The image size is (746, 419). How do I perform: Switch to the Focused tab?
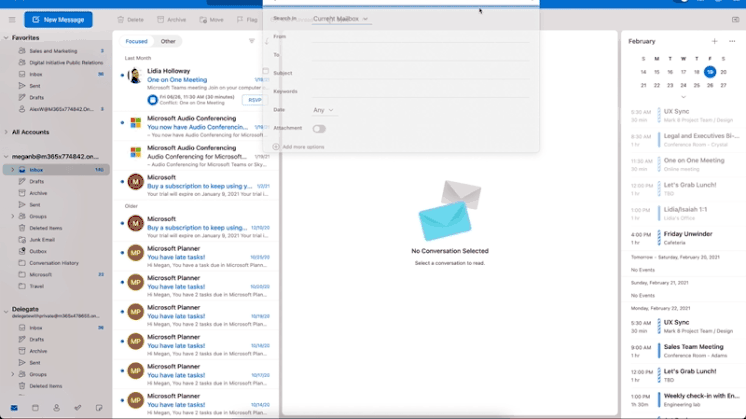click(x=136, y=41)
